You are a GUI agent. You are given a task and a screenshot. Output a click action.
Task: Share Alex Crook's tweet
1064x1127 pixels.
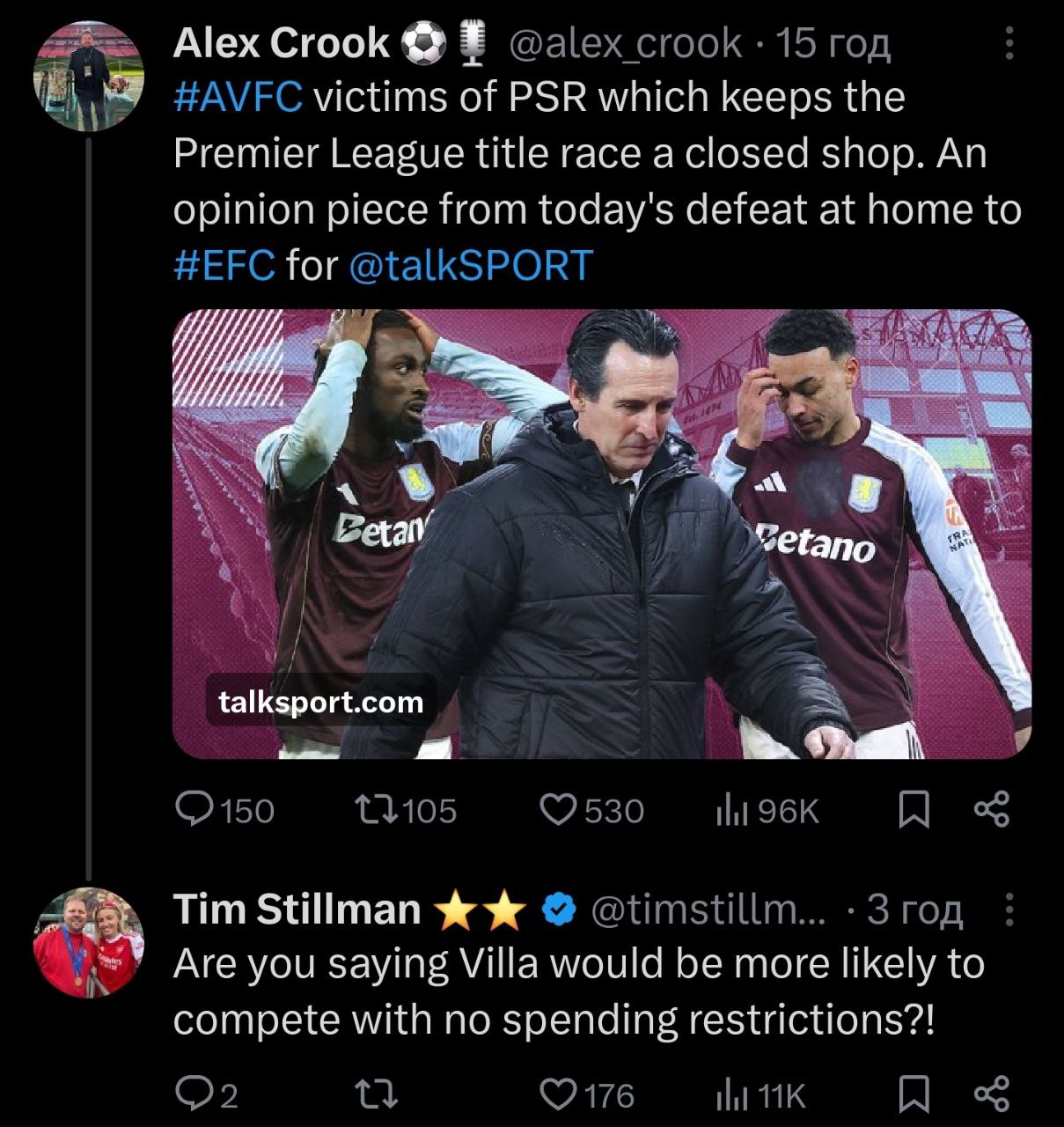click(x=992, y=810)
